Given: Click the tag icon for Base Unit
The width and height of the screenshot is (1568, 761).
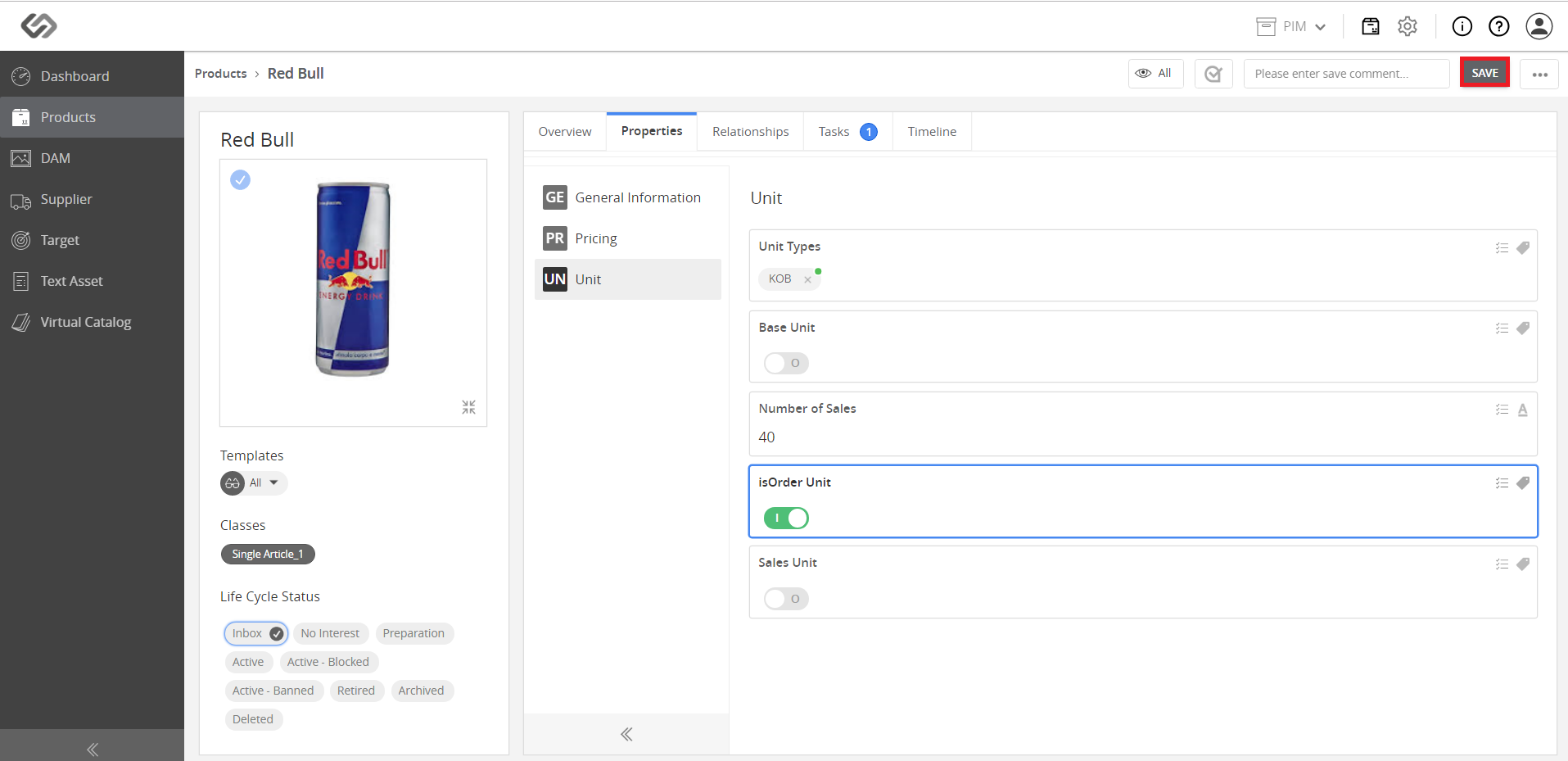Looking at the screenshot, I should click(x=1523, y=328).
